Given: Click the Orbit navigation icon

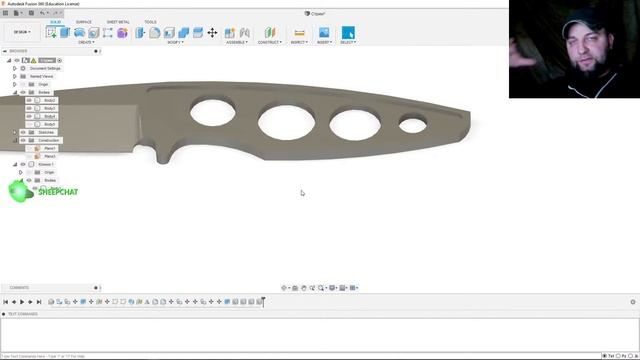Looking at the screenshot, I should (284, 288).
